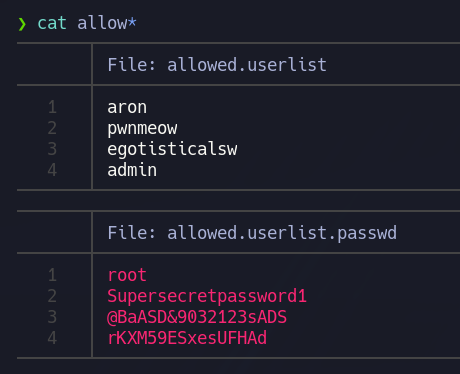Click the 'File: allowed.userlist' header
Screen dimensions: 460x374
217,65
